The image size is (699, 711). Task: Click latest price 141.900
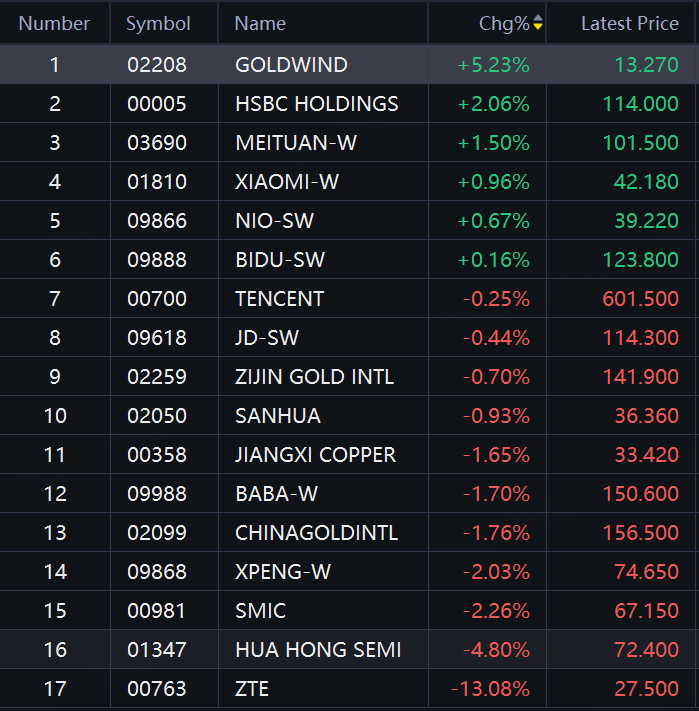point(641,377)
